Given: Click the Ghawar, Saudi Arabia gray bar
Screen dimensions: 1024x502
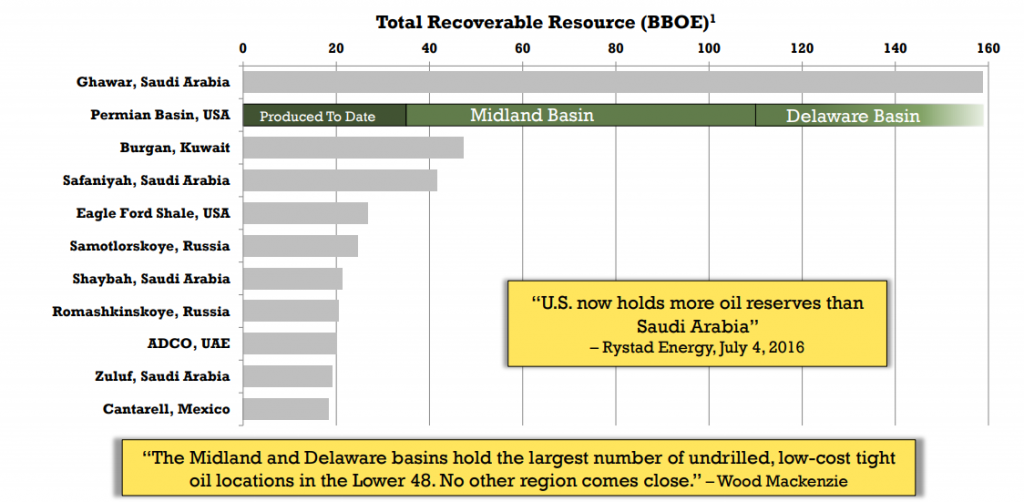Looking at the screenshot, I should [x=612, y=82].
